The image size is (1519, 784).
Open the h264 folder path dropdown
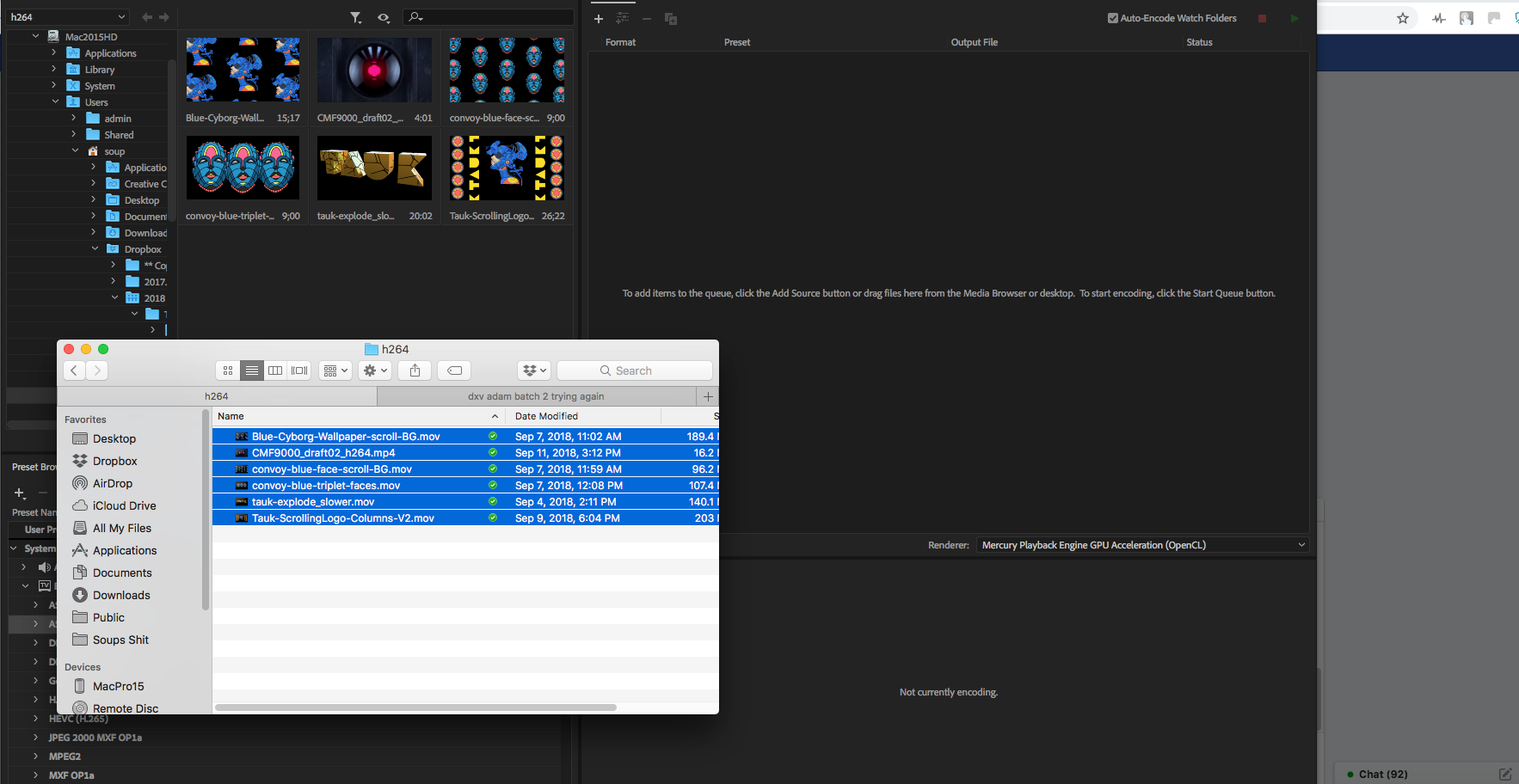point(69,17)
